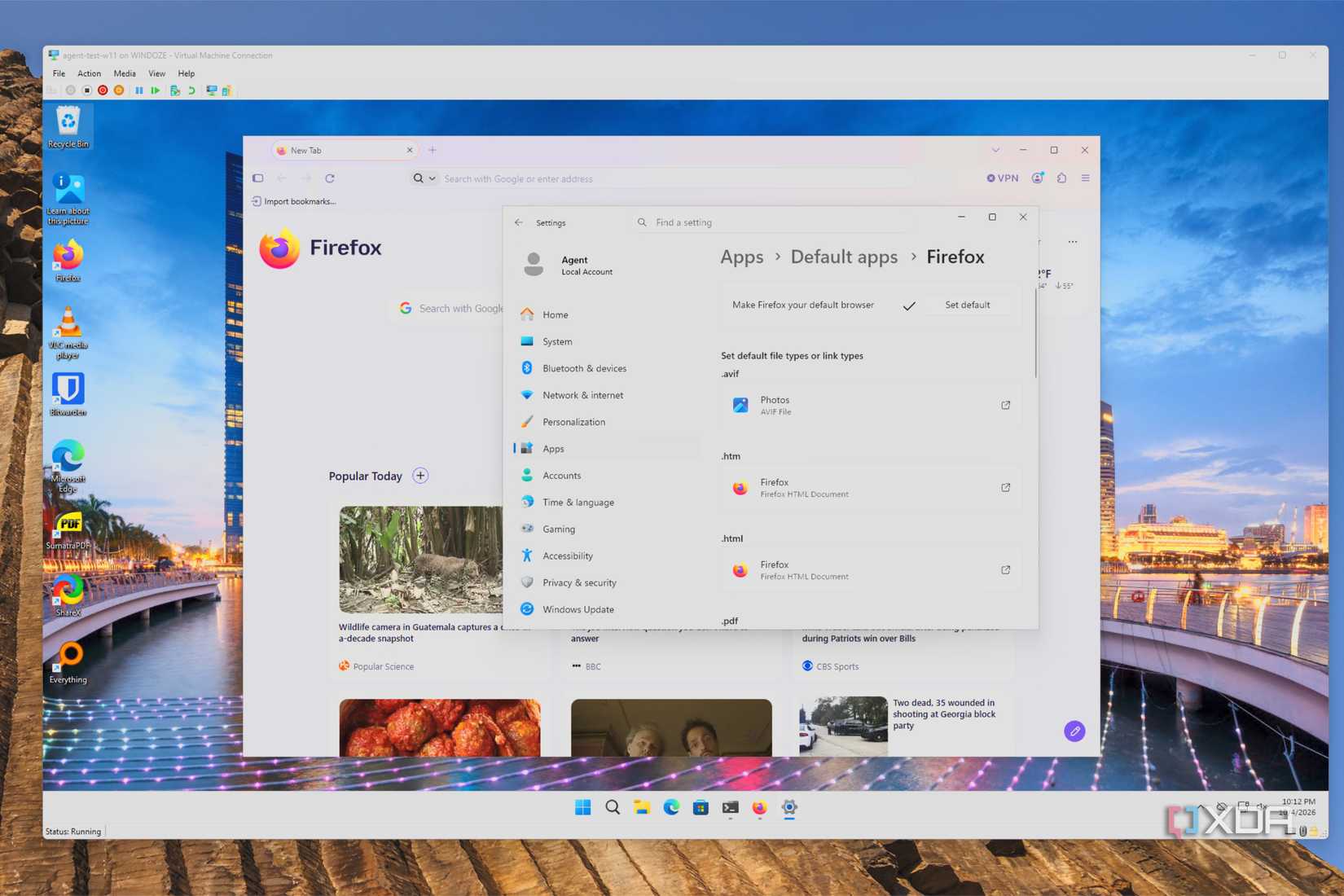Open the Recycle Bin icon

tap(68, 126)
